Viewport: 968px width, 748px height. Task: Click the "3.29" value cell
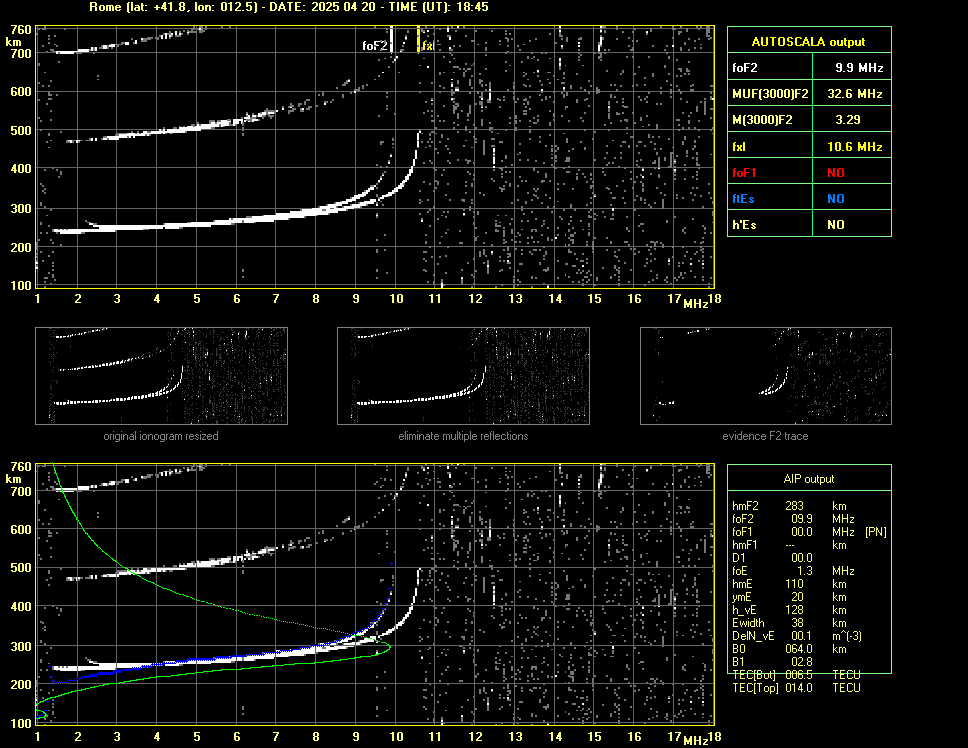coord(848,120)
